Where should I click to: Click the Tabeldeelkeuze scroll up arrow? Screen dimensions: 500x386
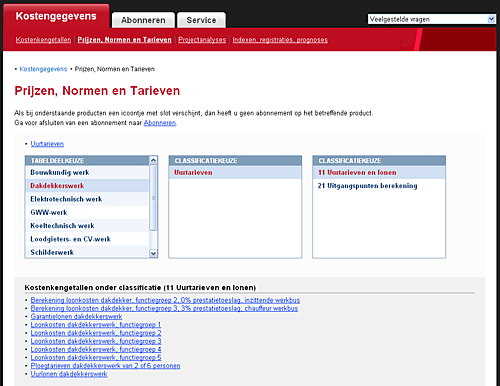click(x=153, y=160)
